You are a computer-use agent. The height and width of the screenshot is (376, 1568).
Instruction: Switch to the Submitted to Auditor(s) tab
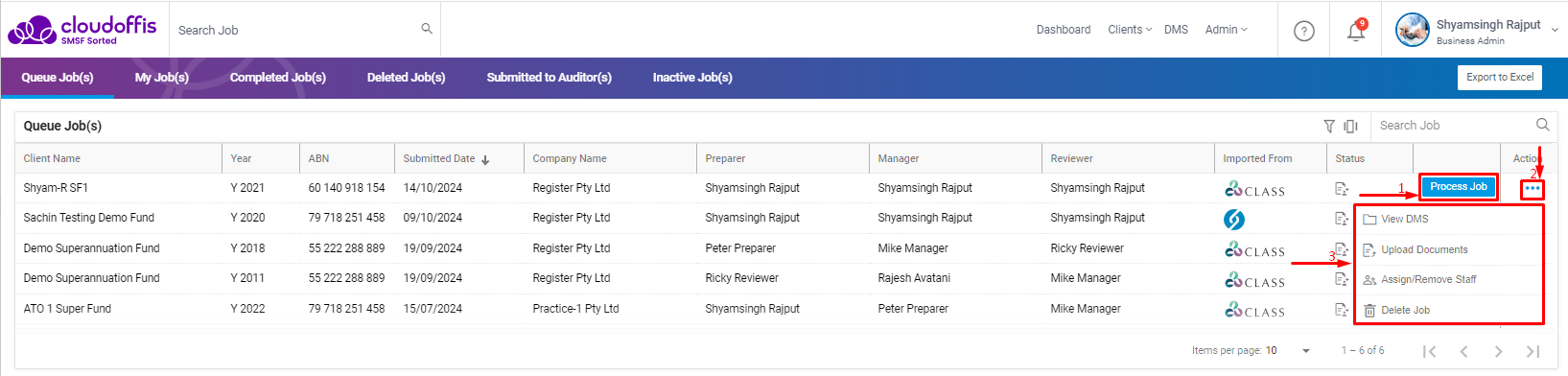(549, 77)
